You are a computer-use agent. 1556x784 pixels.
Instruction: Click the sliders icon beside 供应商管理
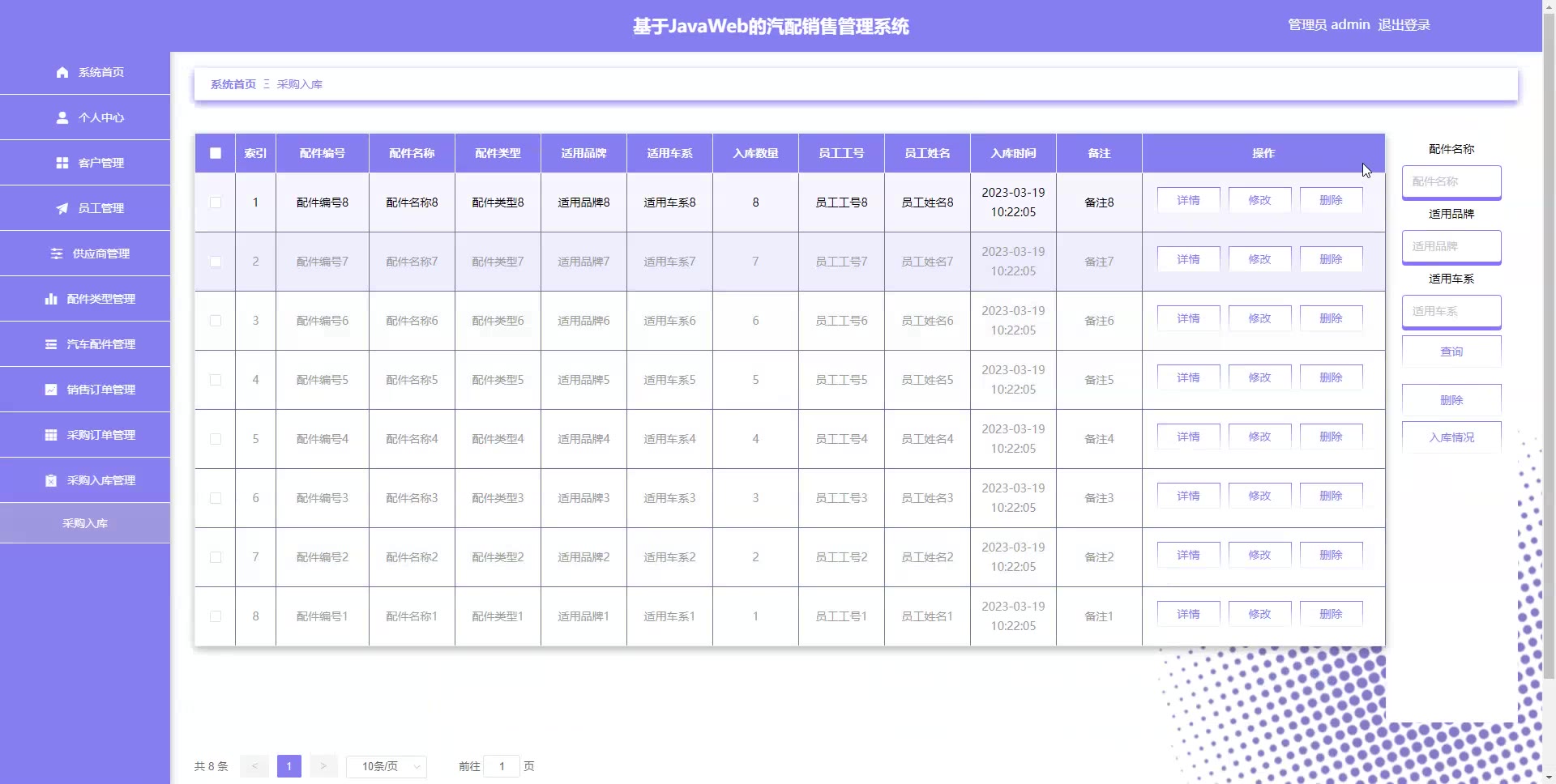[x=57, y=254]
